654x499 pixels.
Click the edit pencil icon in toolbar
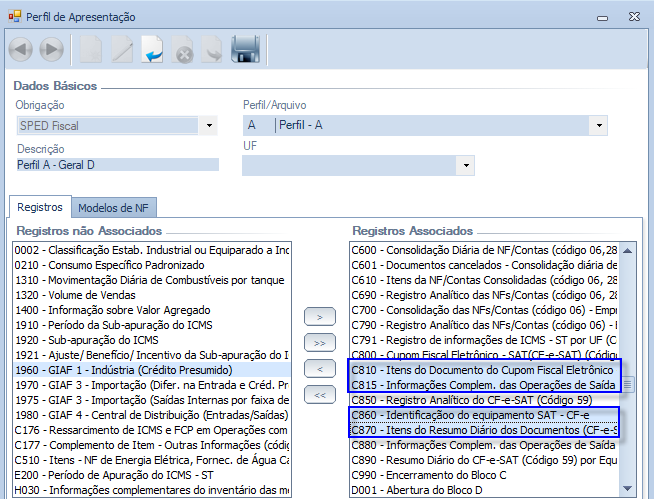pyautogui.click(x=122, y=49)
